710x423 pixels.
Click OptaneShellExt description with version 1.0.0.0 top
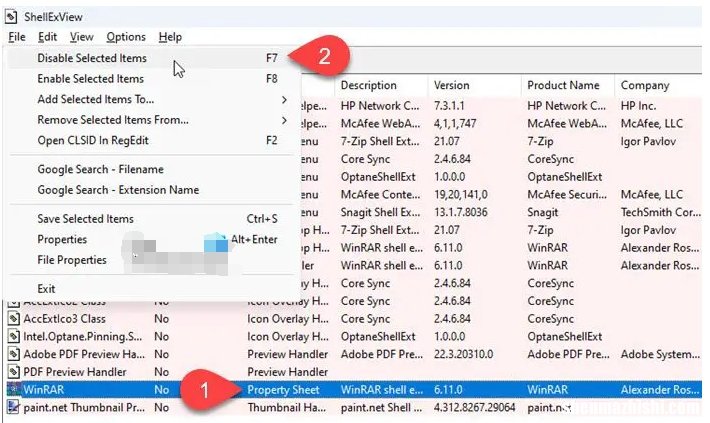click(378, 177)
